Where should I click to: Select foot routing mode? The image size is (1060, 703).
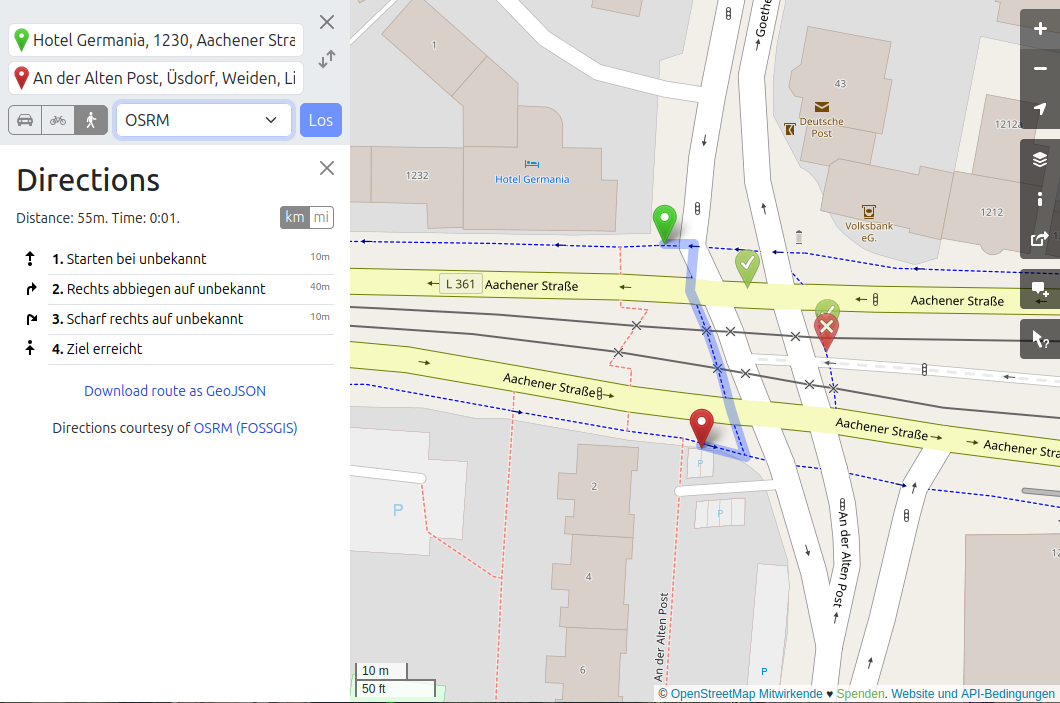91,120
